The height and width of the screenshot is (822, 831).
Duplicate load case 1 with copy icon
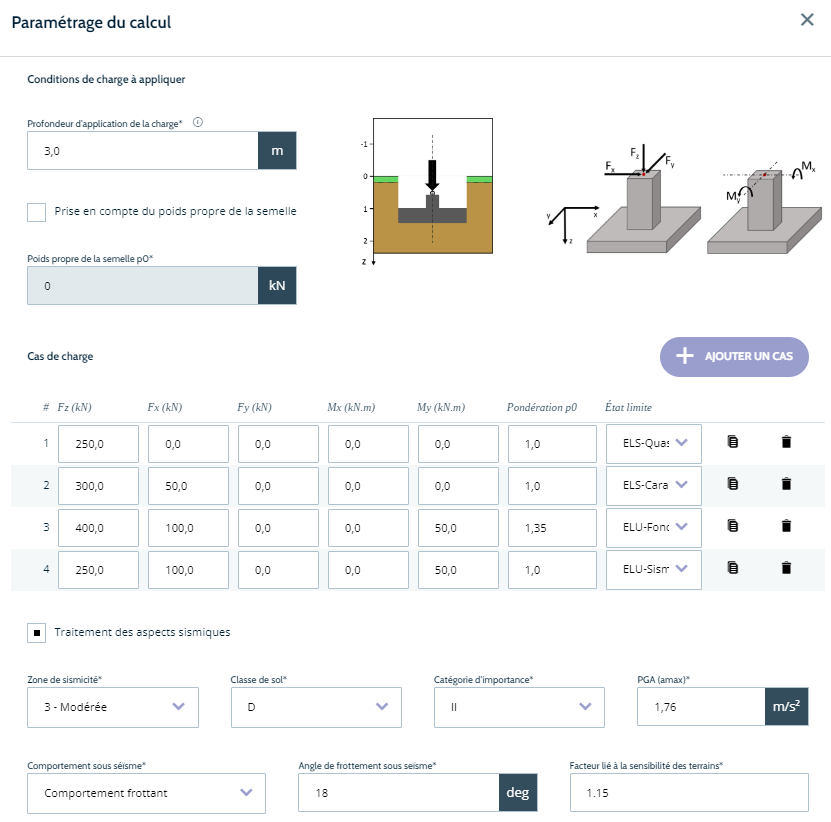click(x=732, y=442)
